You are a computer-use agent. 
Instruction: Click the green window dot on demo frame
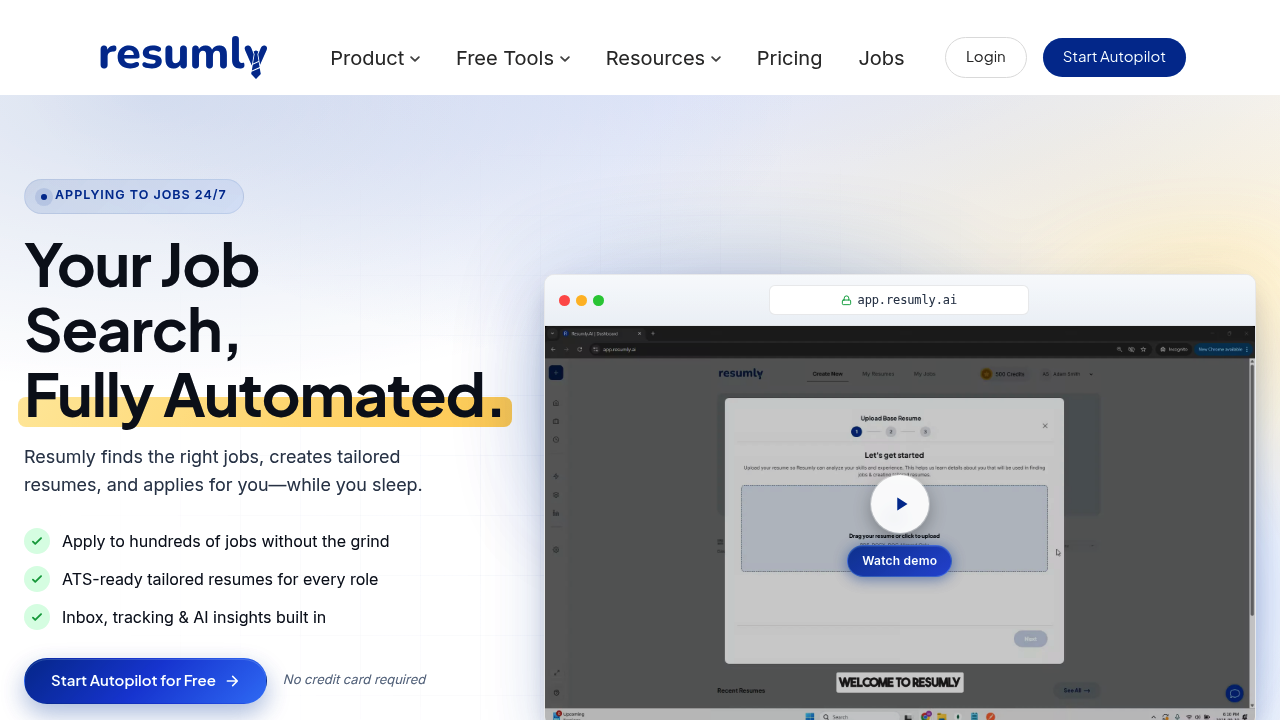pyautogui.click(x=598, y=300)
